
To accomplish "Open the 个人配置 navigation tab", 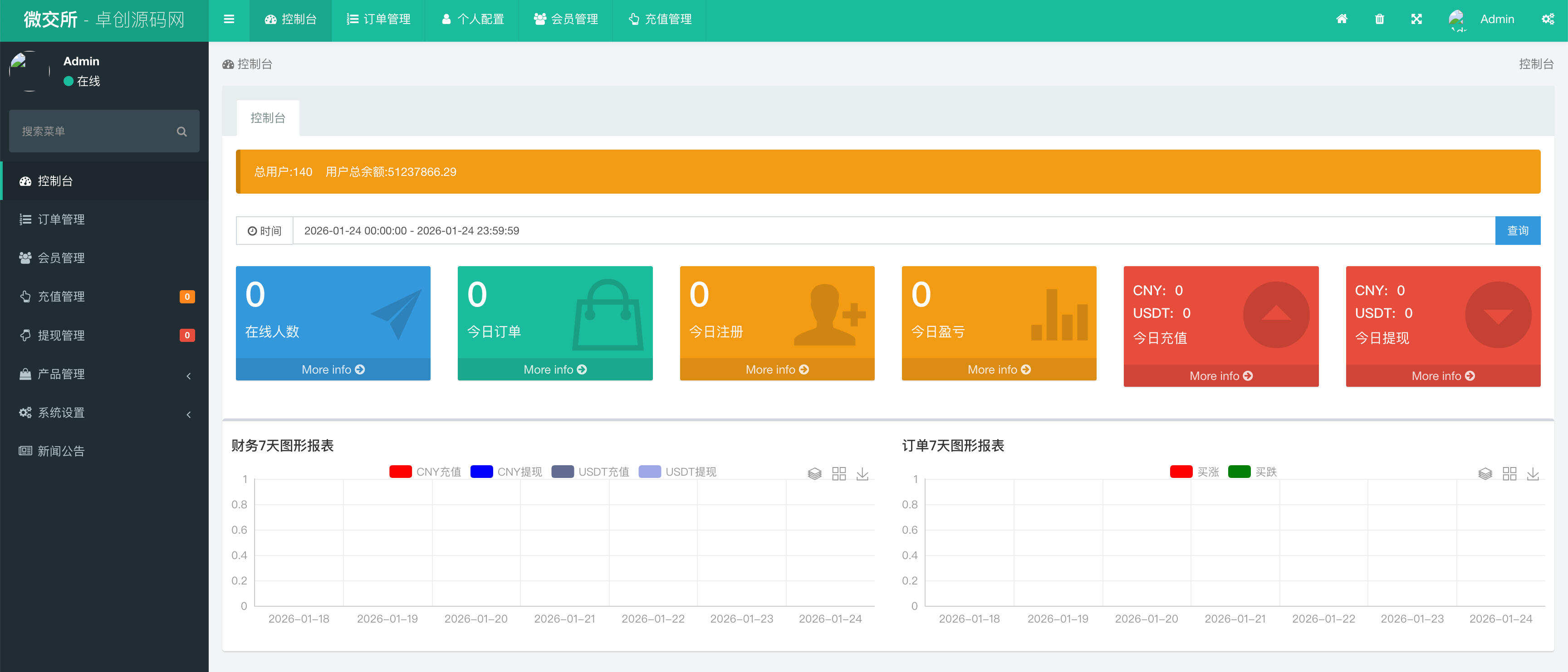I will 472,19.
